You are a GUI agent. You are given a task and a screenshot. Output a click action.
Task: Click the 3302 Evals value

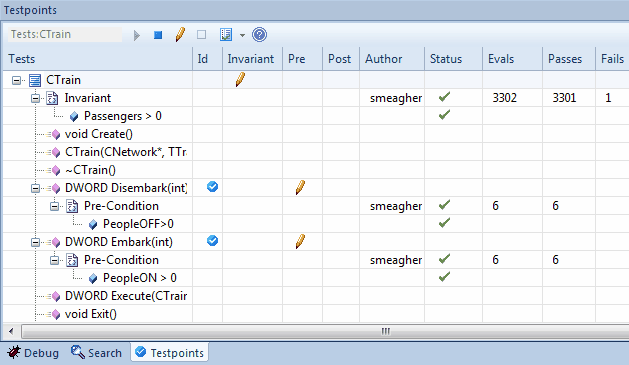505,98
